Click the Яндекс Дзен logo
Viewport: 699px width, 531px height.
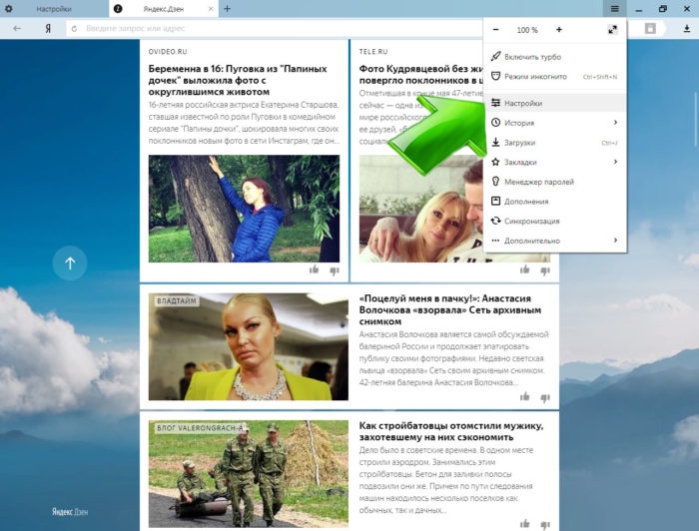[x=70, y=512]
